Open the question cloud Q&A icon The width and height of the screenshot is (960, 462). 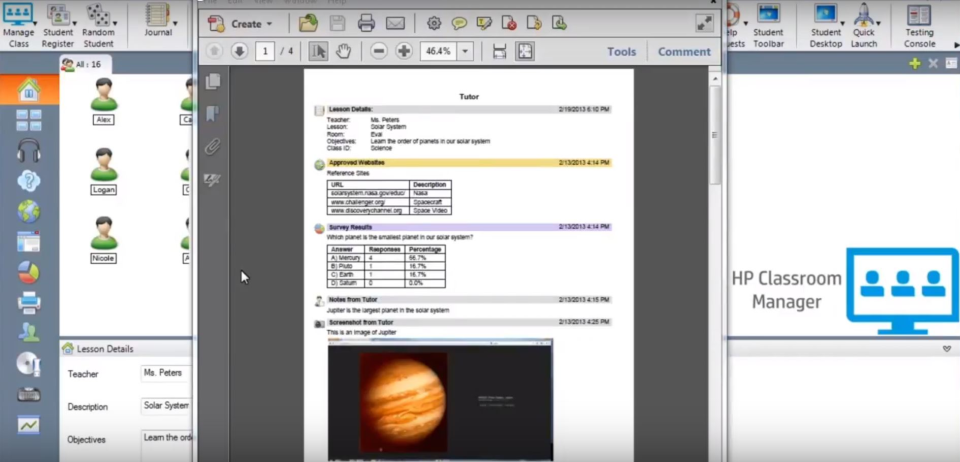point(29,181)
